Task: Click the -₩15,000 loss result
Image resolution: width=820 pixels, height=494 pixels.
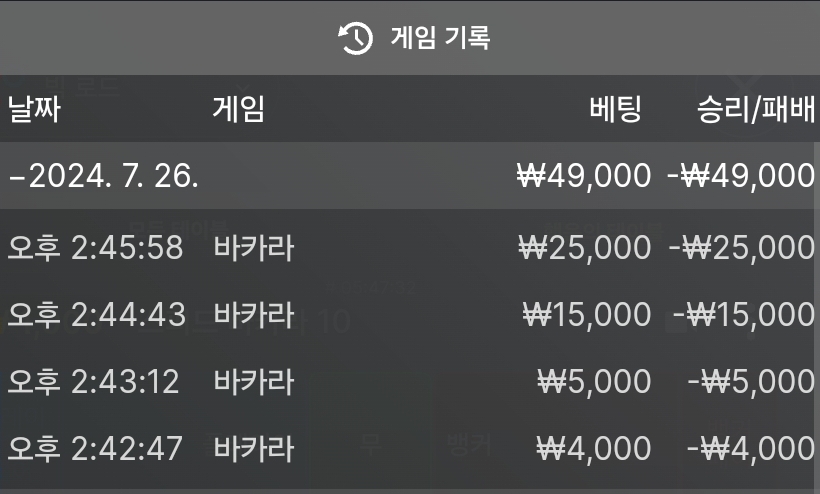Action: 744,315
